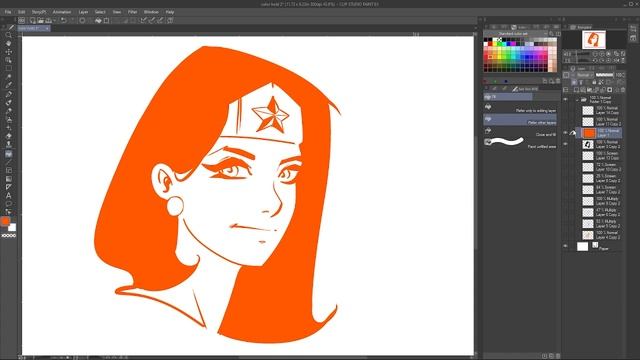Image resolution: width=640 pixels, height=360 pixels.
Task: Click the Paper layer icon
Action: [x=582, y=246]
